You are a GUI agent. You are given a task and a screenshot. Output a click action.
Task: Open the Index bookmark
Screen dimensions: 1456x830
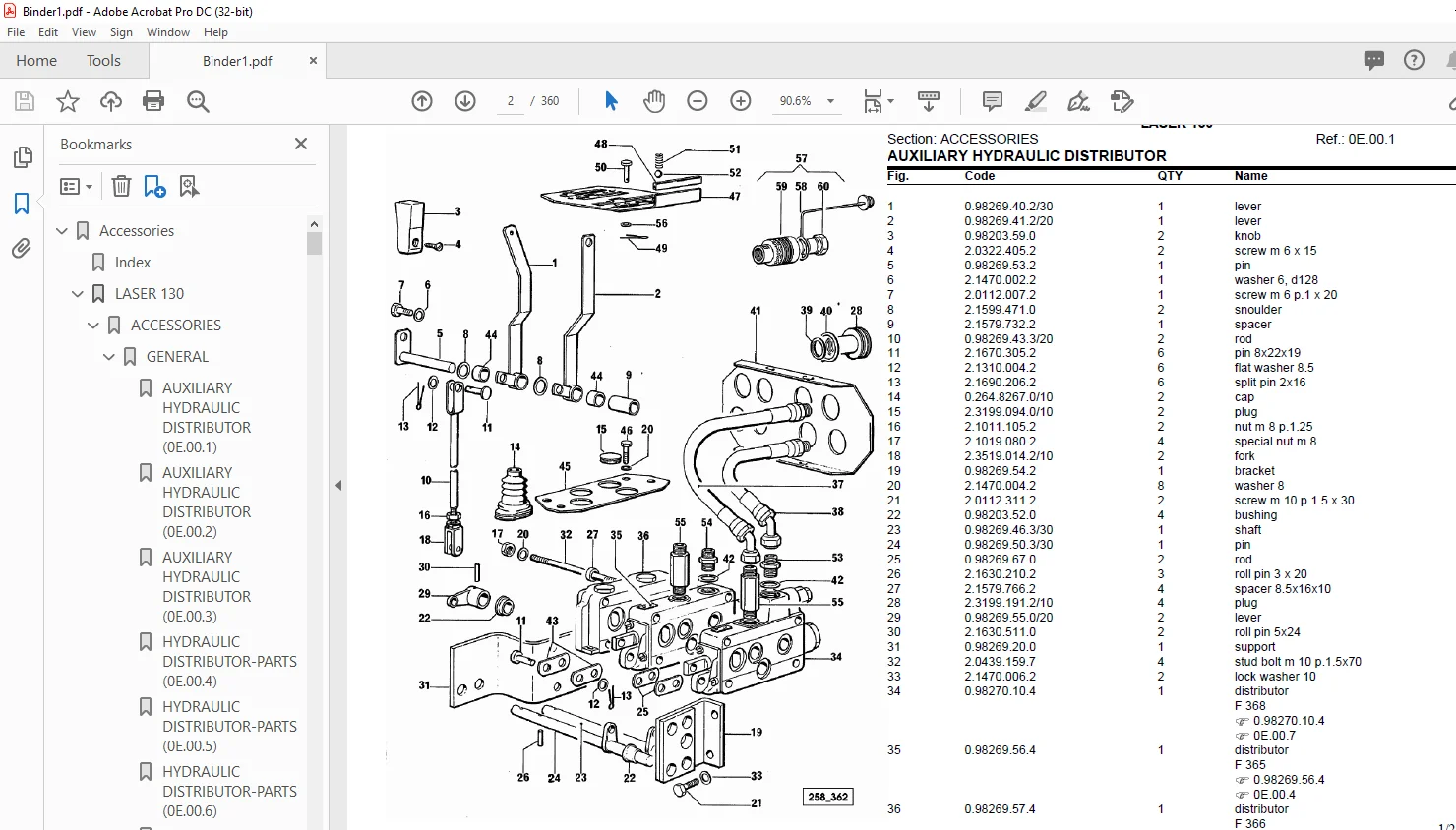coord(133,263)
